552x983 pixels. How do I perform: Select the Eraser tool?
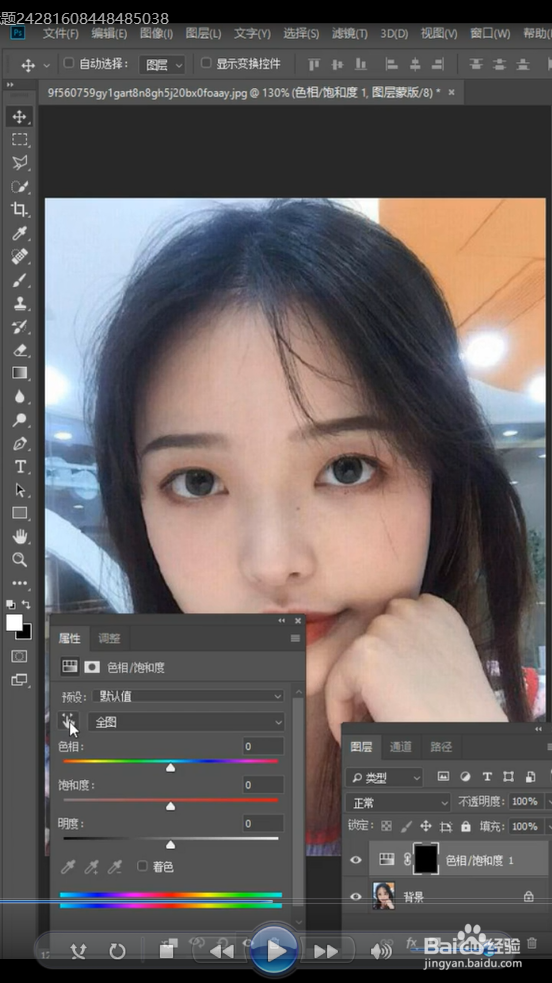coord(19,350)
